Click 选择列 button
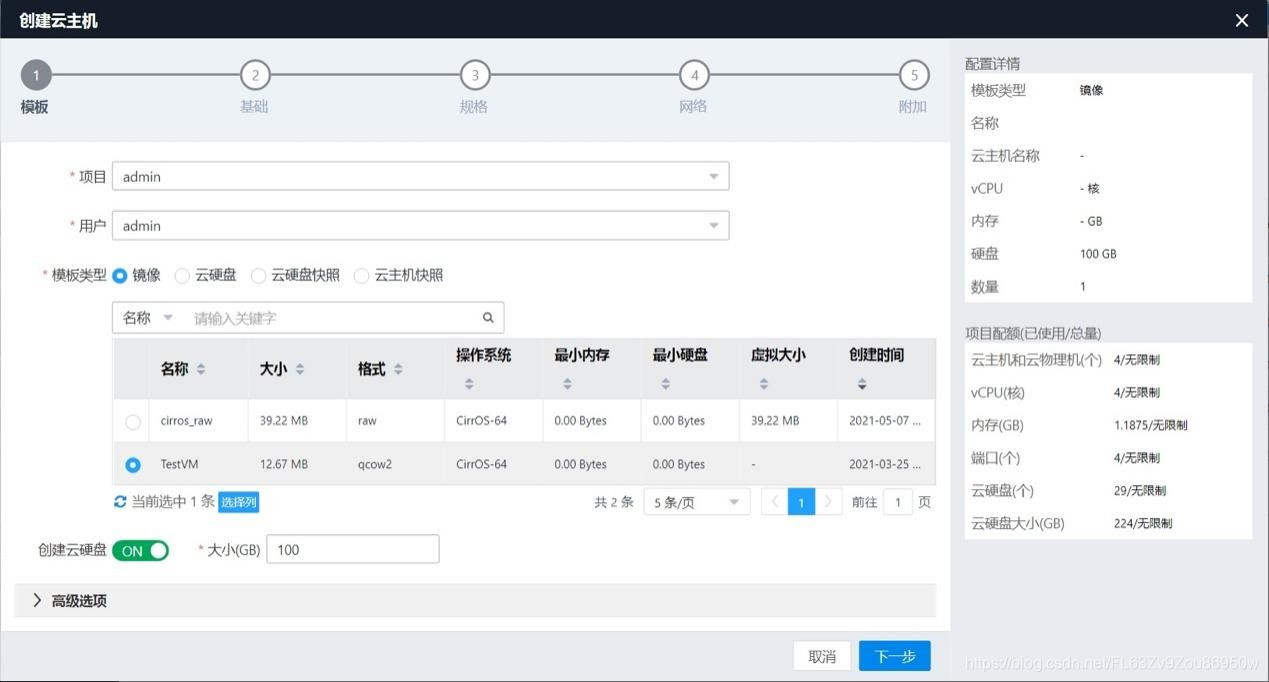 tap(239, 502)
